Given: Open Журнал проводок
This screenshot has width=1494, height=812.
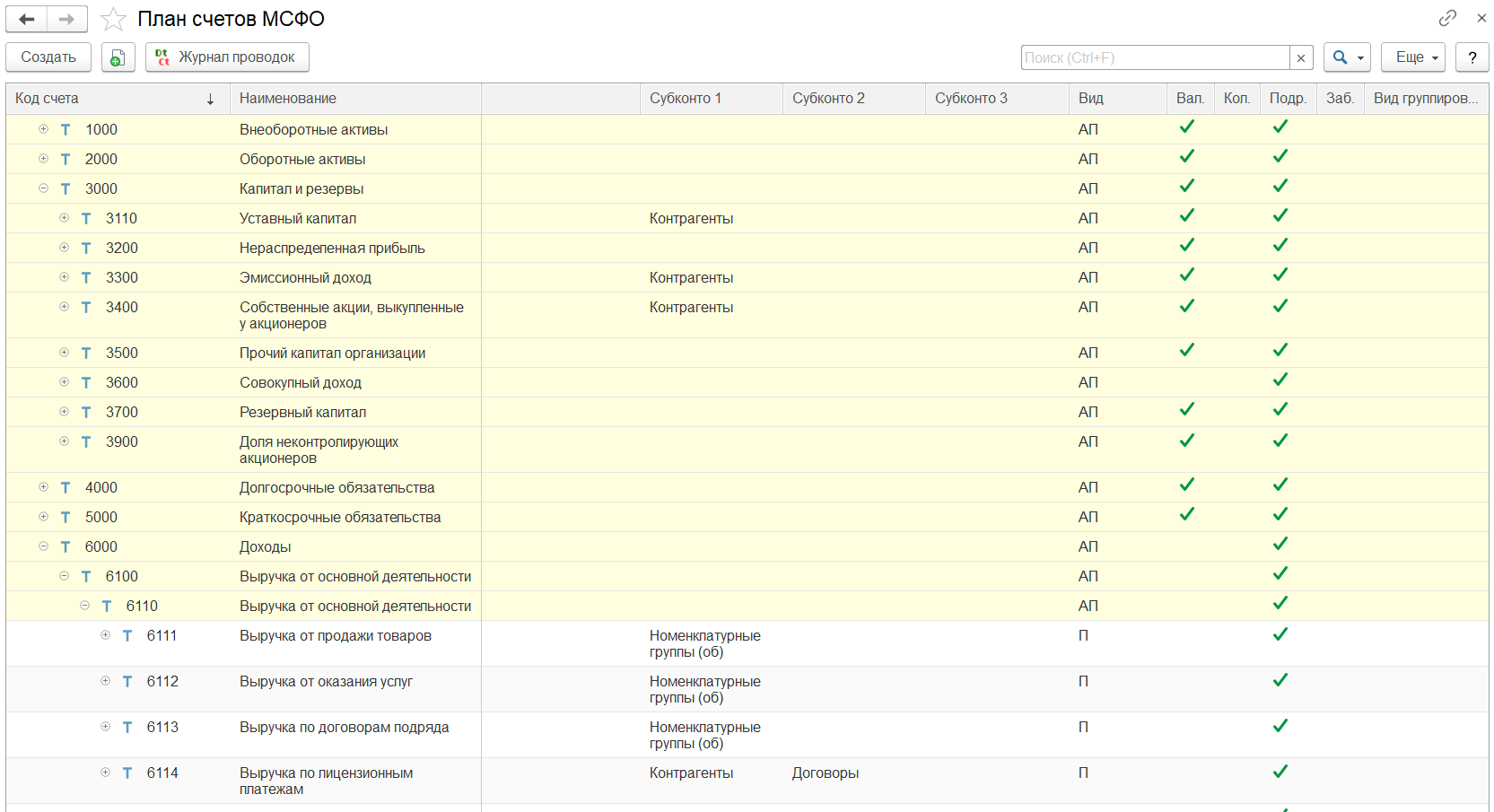Looking at the screenshot, I should 227,57.
